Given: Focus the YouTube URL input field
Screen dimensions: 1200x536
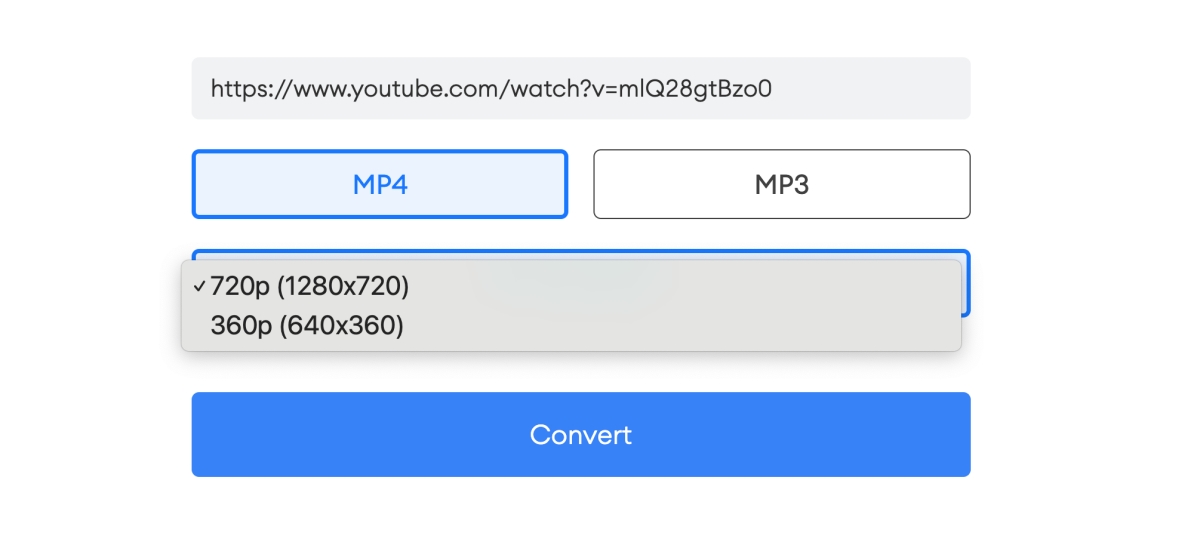Looking at the screenshot, I should click(x=580, y=88).
